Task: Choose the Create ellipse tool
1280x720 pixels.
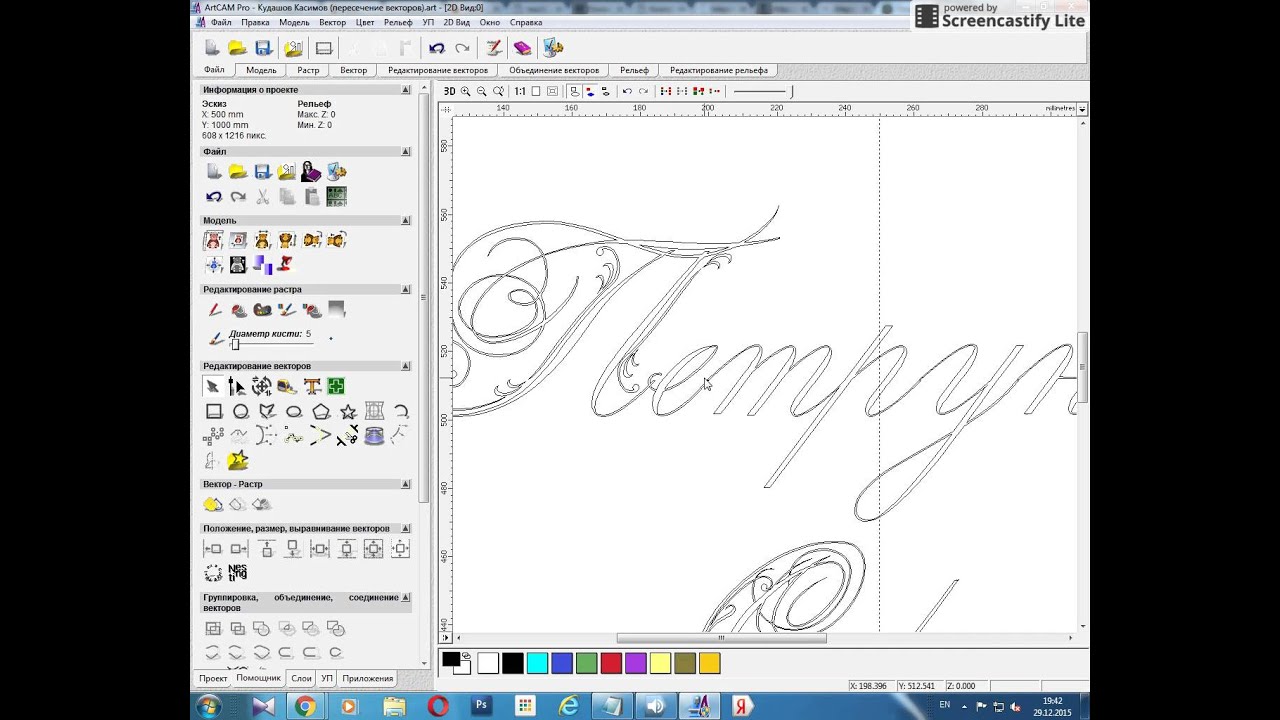Action: [294, 411]
